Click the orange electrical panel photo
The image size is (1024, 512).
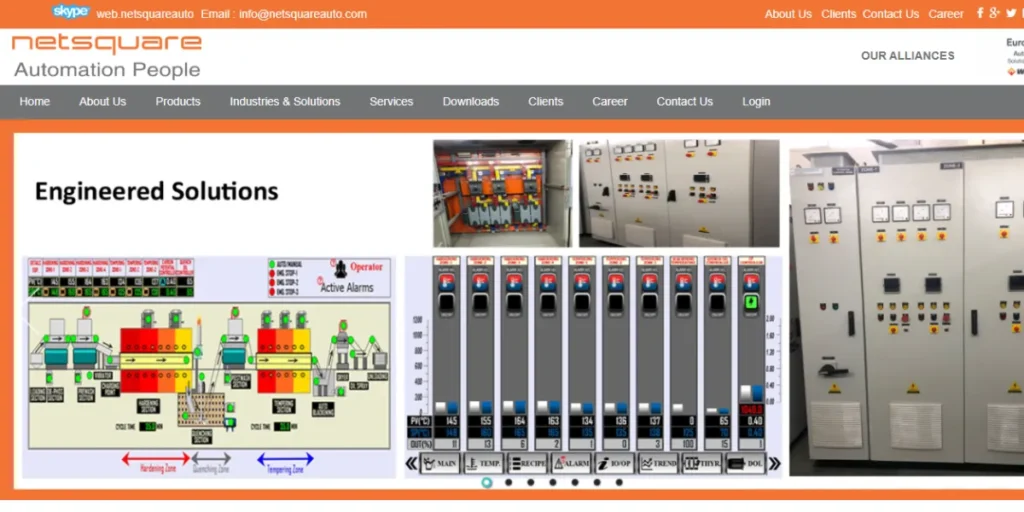click(502, 193)
